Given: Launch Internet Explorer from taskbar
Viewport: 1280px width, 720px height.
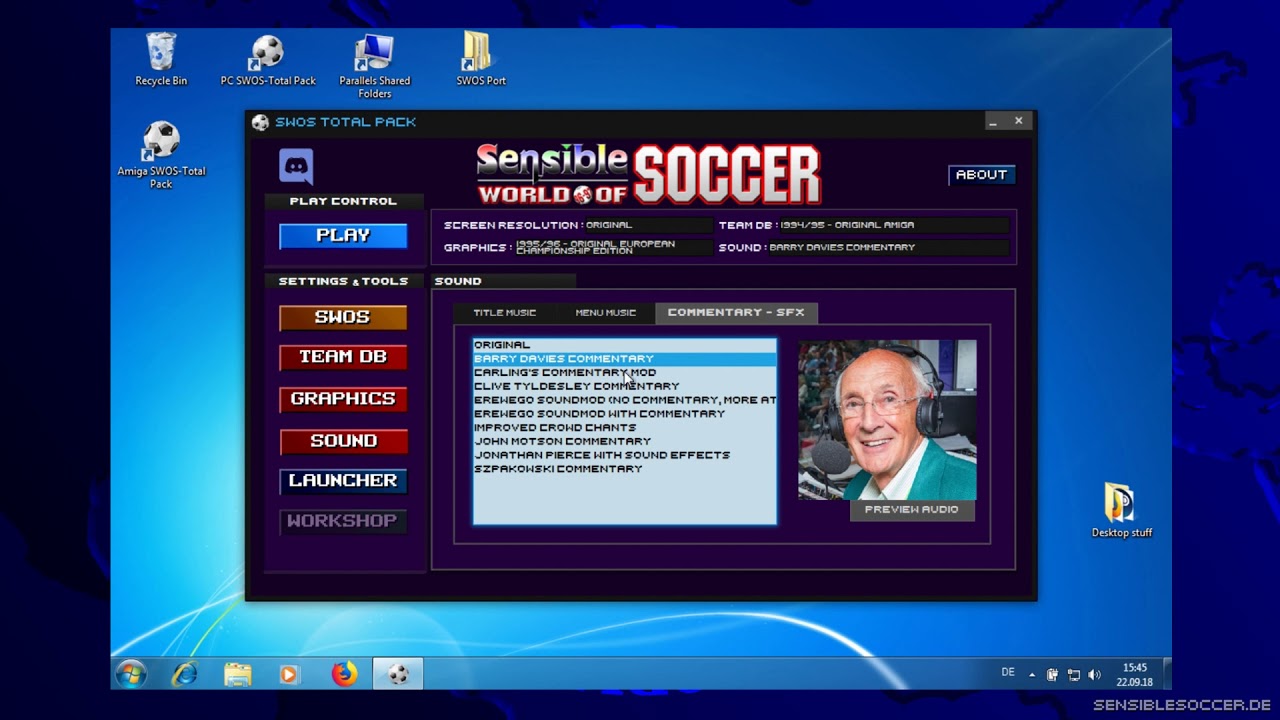Looking at the screenshot, I should tap(185, 674).
